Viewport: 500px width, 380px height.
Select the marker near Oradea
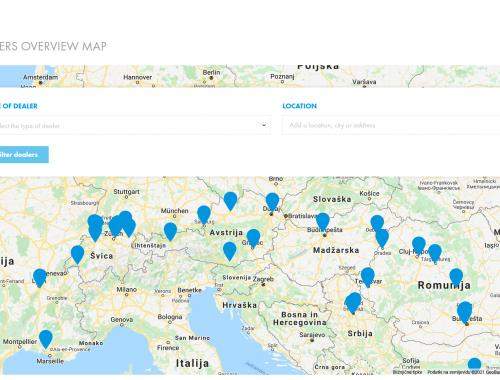tap(382, 238)
